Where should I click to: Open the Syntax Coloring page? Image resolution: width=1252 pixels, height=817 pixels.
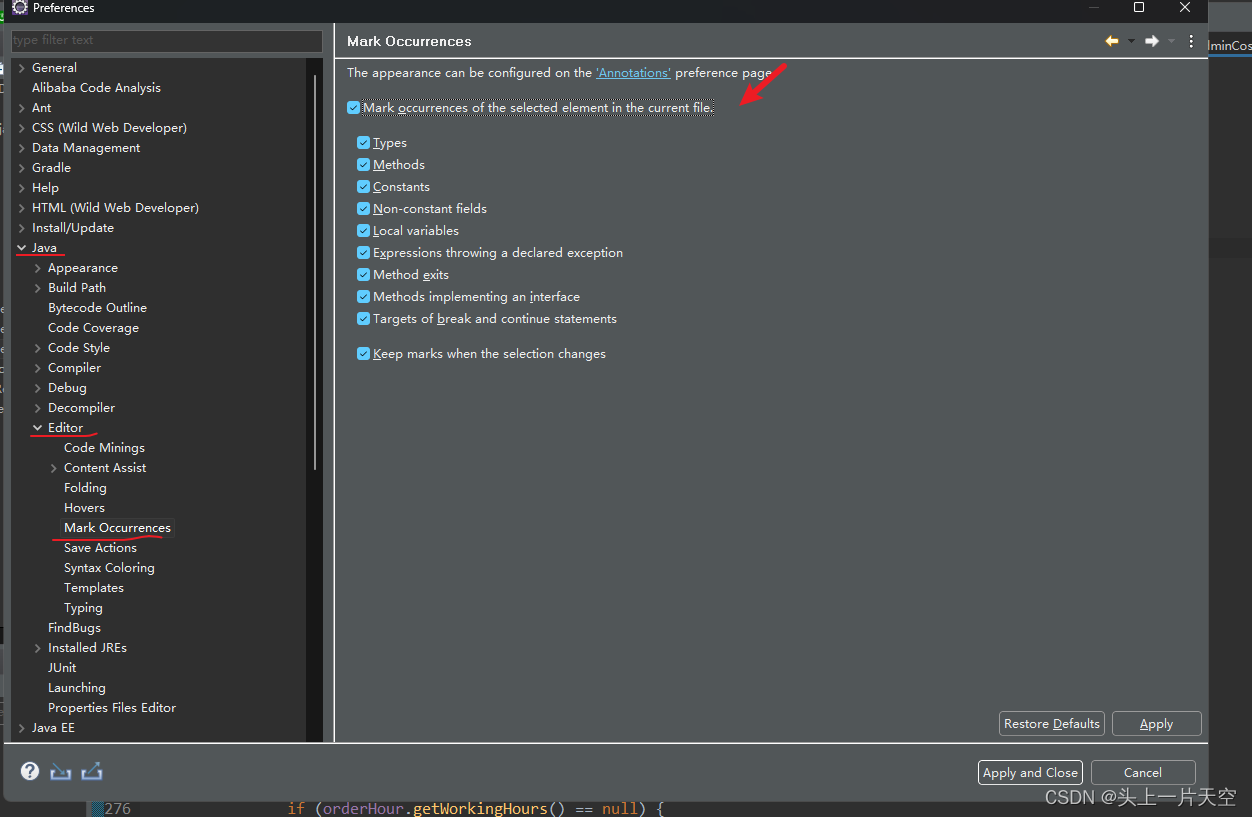tap(109, 568)
